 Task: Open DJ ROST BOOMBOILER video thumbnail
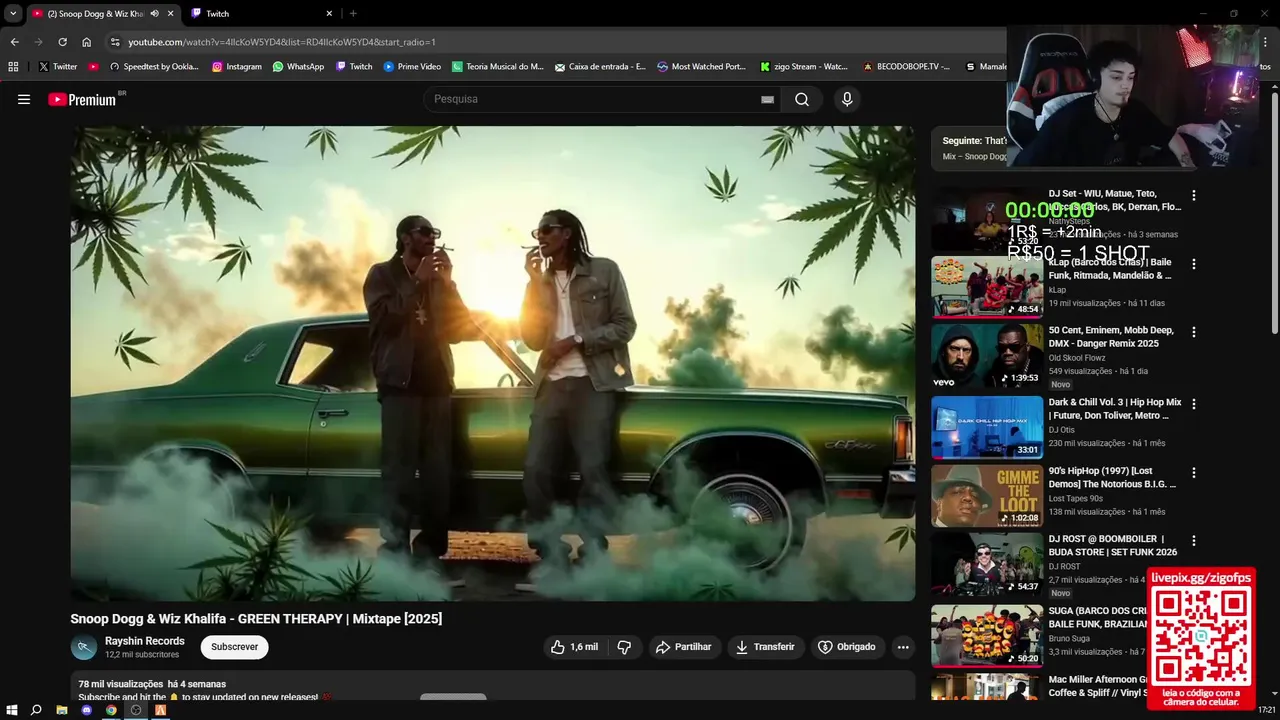pos(987,563)
